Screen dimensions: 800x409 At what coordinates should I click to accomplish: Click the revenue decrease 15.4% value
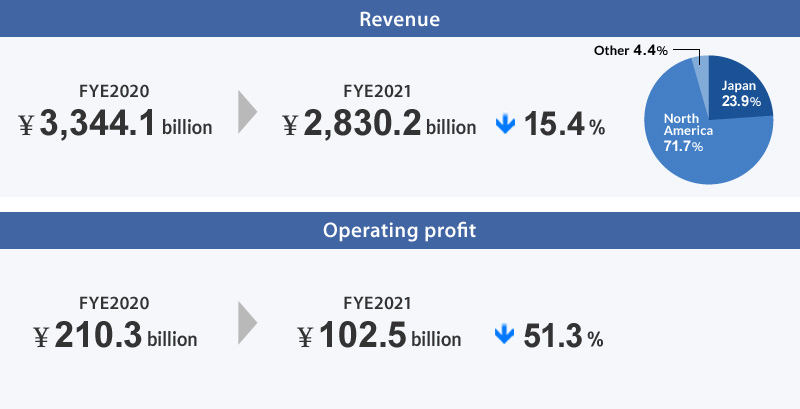pos(564,124)
